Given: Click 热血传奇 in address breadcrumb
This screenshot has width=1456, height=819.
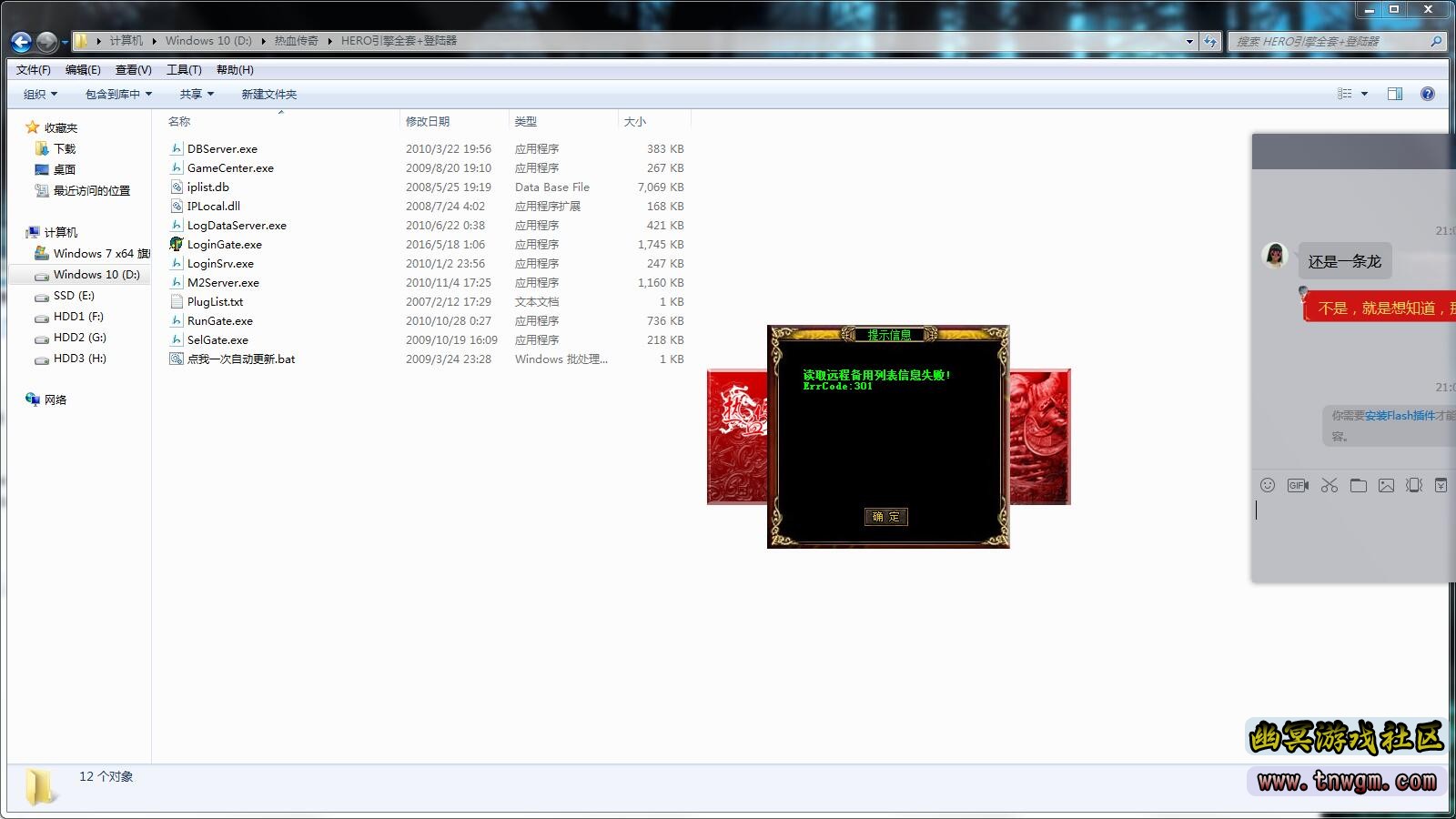Looking at the screenshot, I should (x=297, y=41).
